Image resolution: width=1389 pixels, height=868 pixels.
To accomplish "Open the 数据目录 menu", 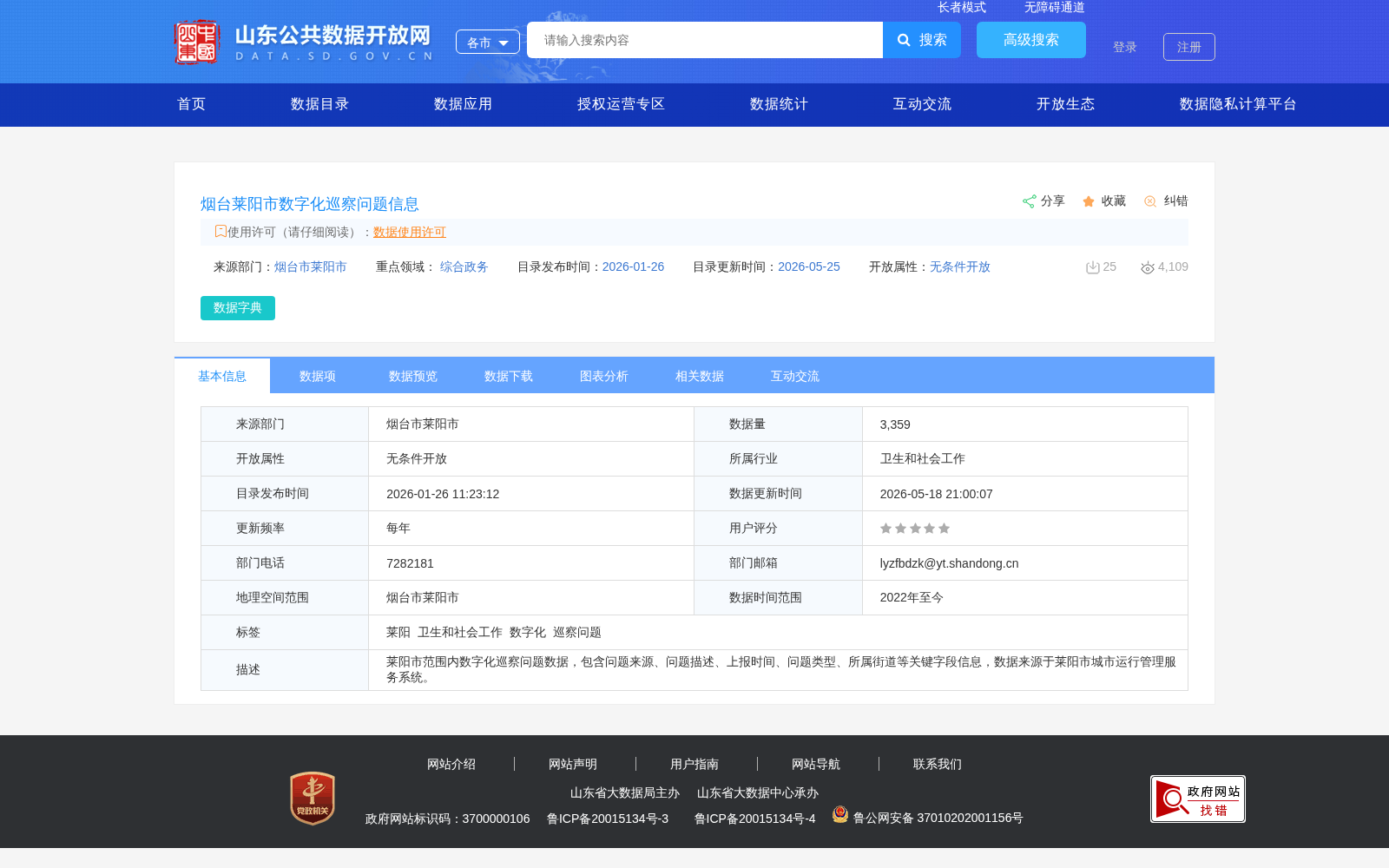I will coord(320,104).
